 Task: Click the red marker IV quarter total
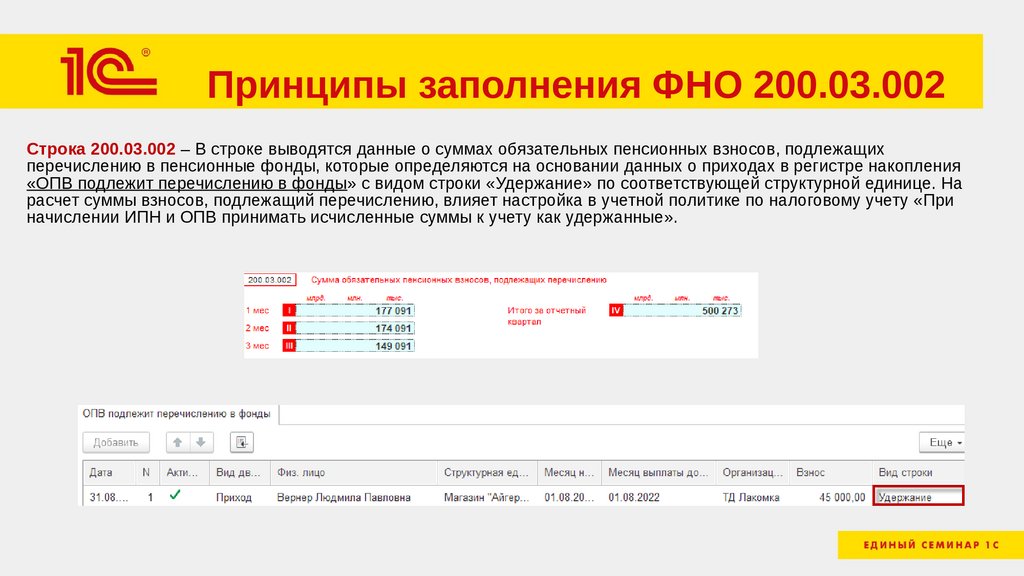pyautogui.click(x=616, y=311)
